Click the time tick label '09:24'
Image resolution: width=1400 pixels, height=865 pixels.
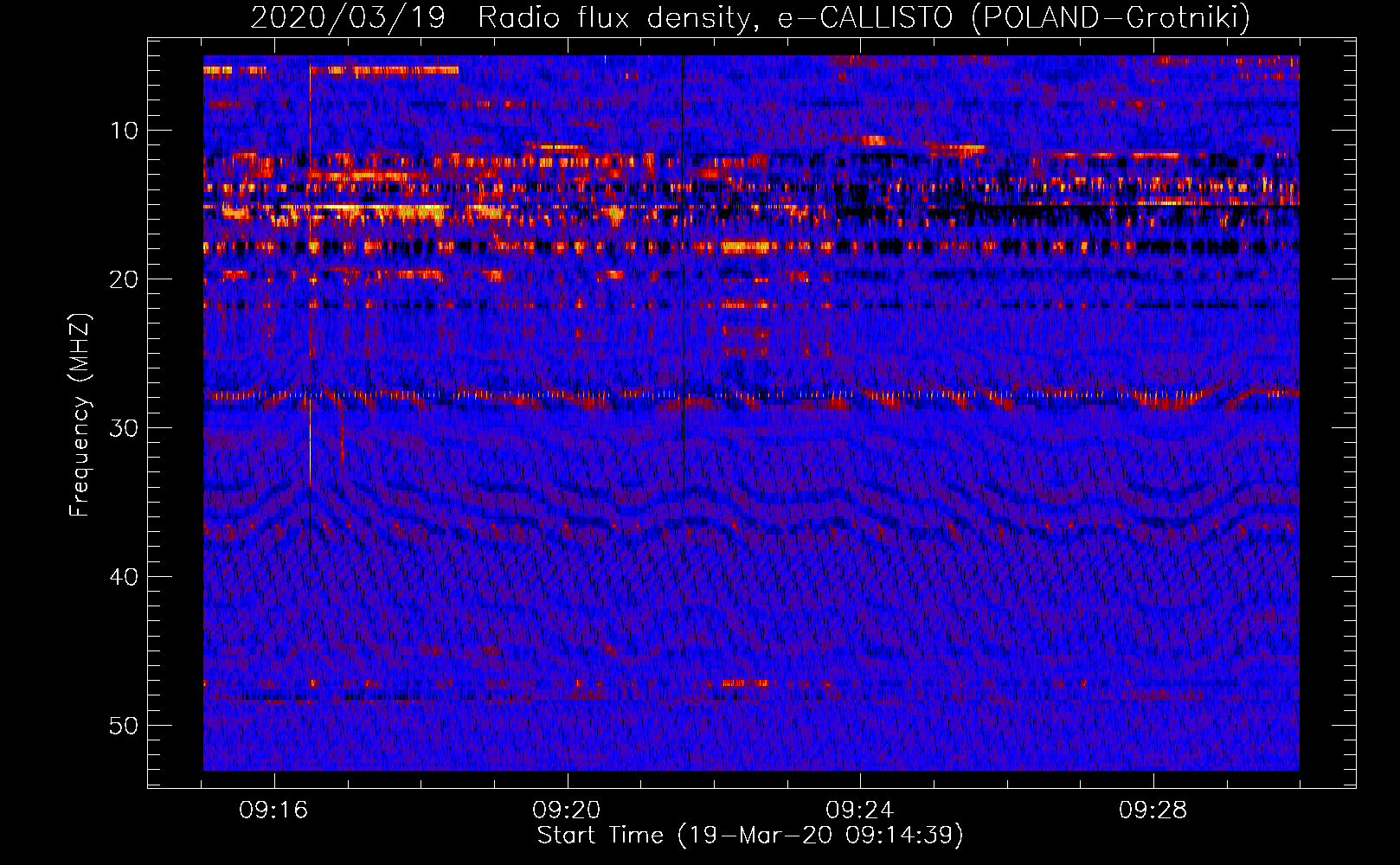pyautogui.click(x=859, y=811)
